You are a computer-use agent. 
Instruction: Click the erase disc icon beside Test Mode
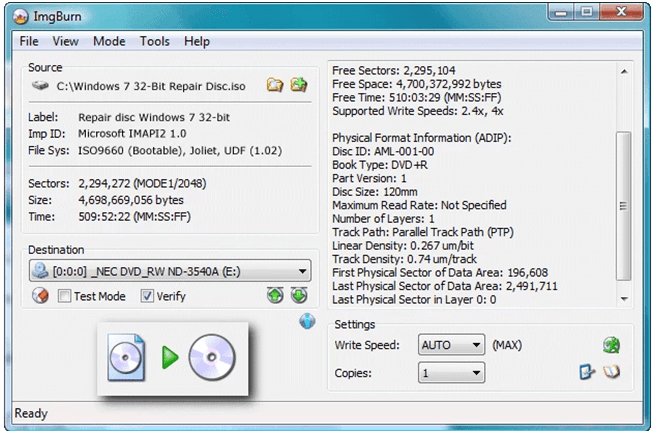tap(41, 296)
